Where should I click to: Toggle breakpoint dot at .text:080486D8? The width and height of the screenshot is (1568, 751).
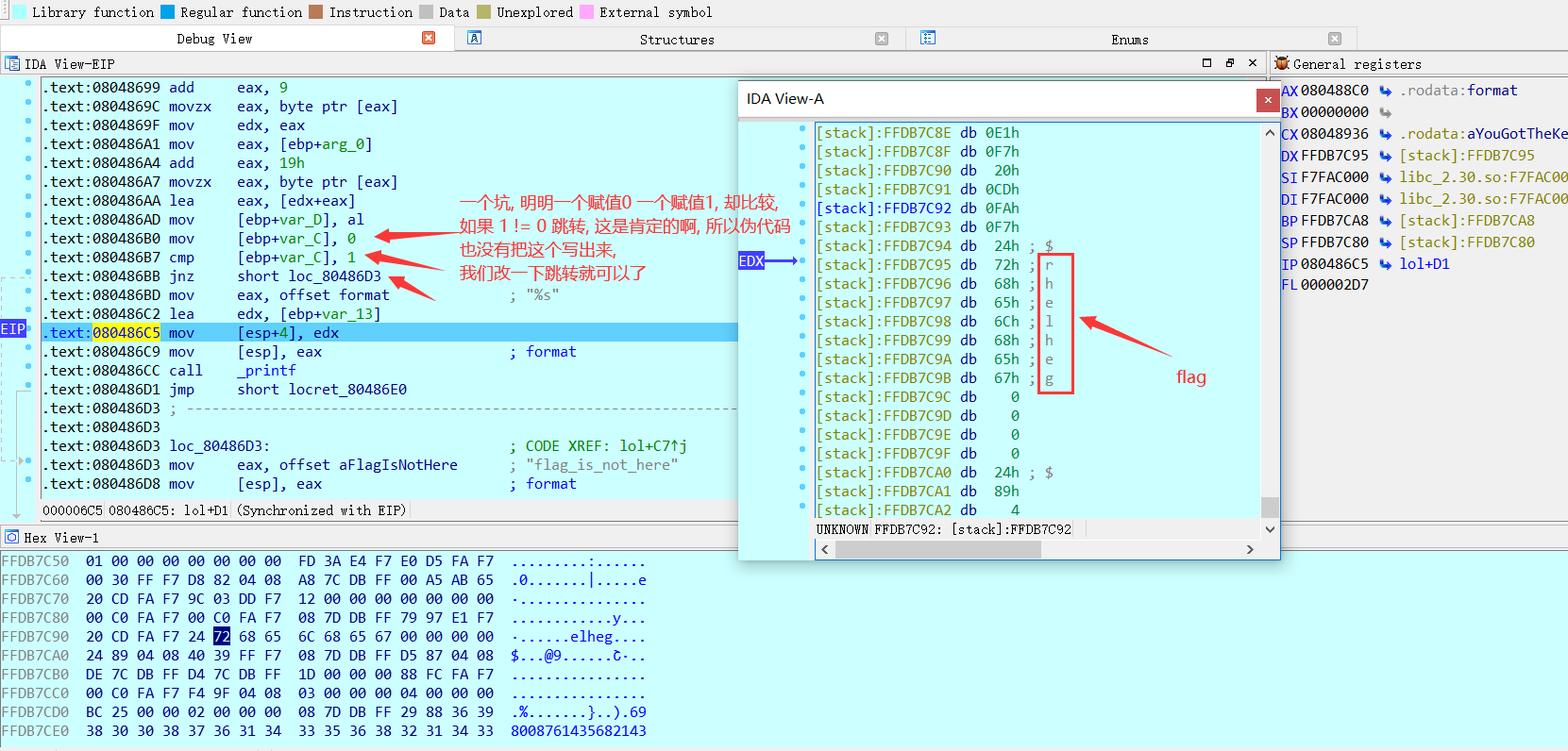click(28, 480)
